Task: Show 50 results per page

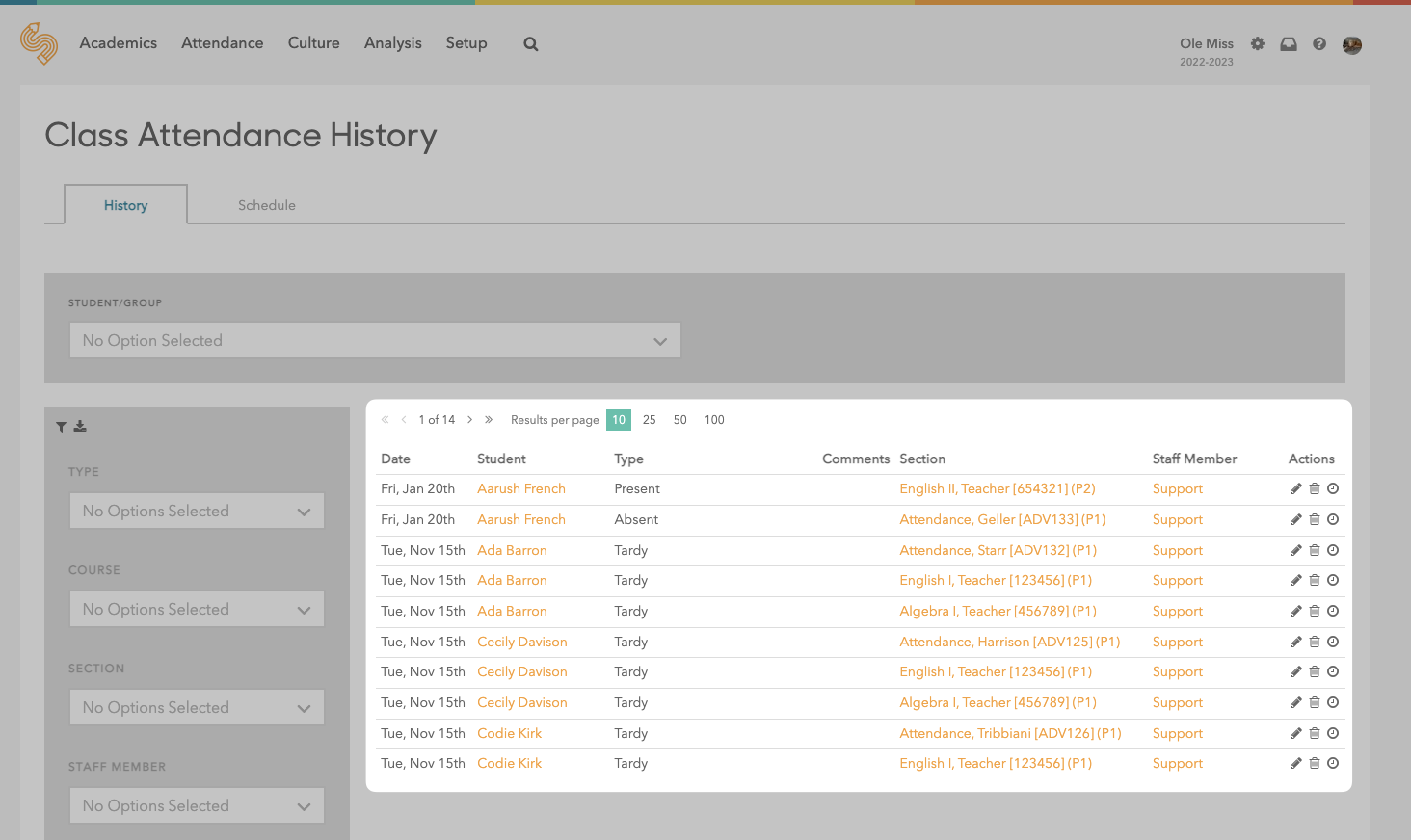Action: pos(680,420)
